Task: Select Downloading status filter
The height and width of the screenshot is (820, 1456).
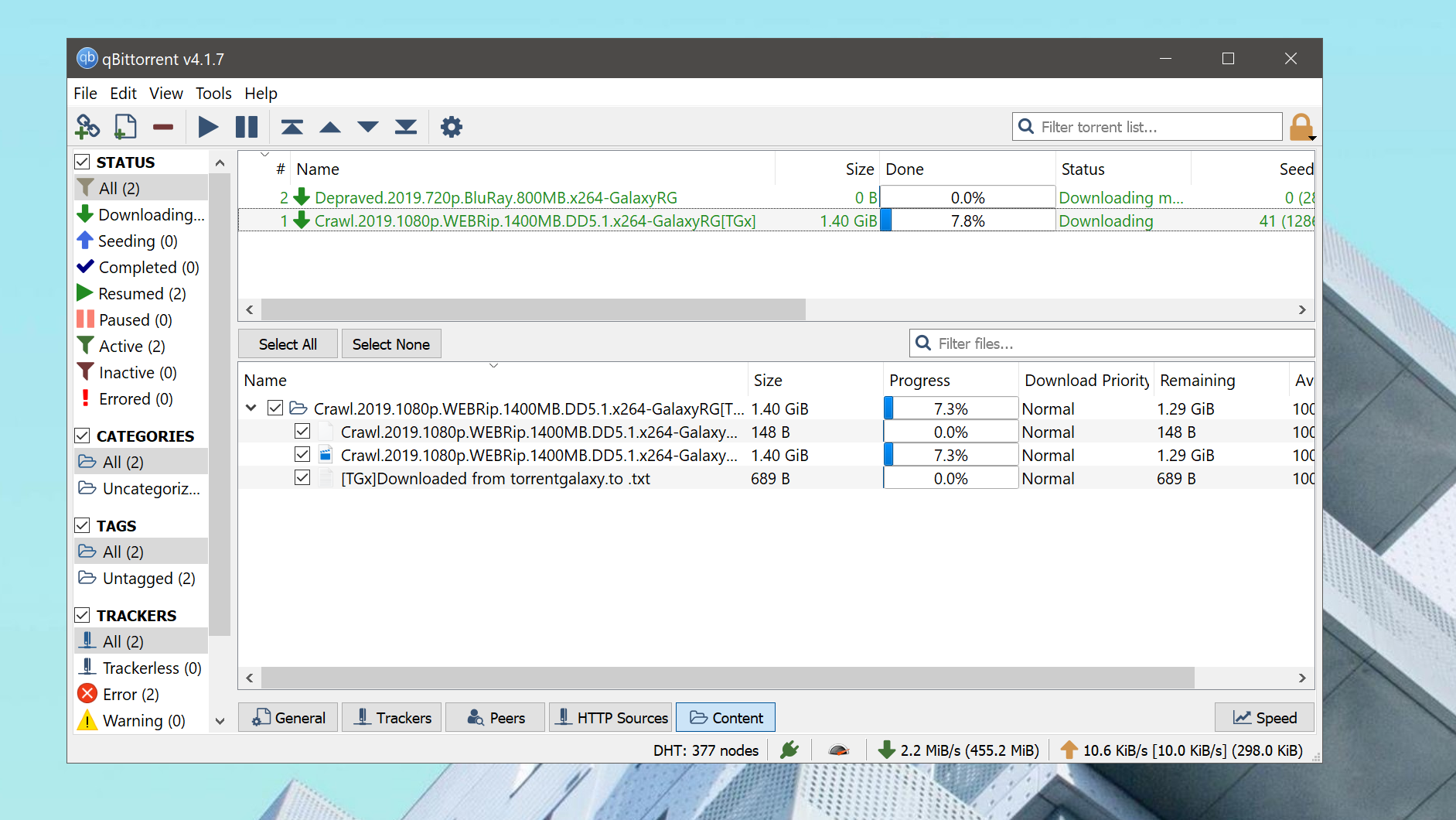Action: (141, 214)
